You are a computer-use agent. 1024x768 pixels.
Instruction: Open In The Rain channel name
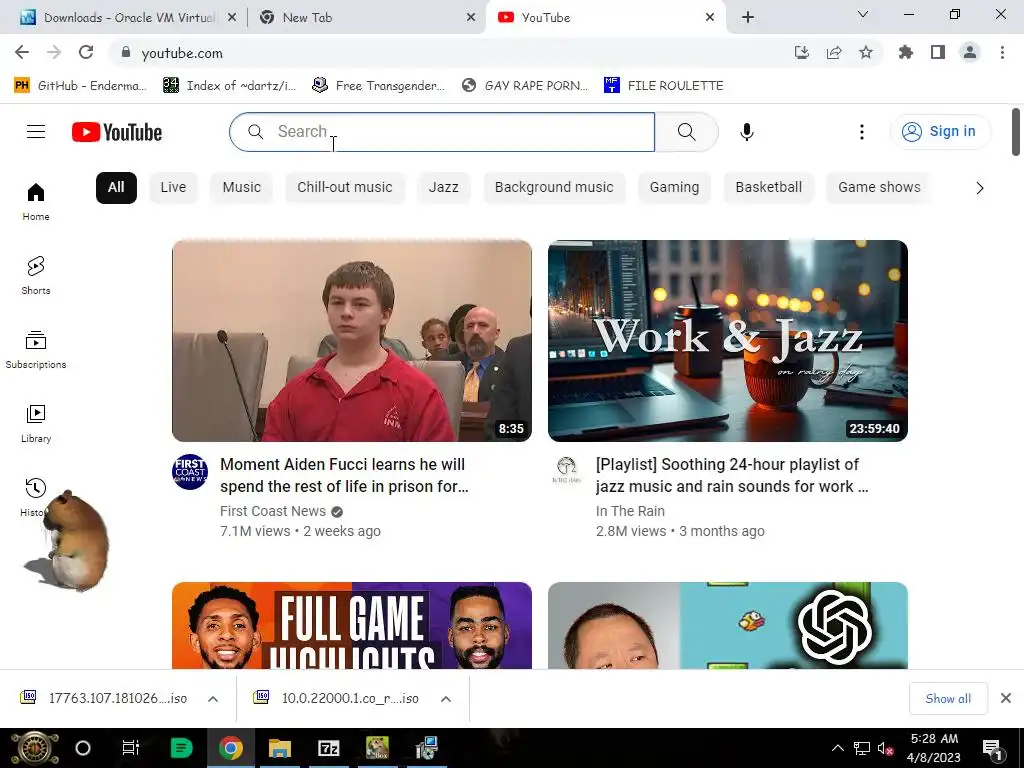pyautogui.click(x=630, y=511)
